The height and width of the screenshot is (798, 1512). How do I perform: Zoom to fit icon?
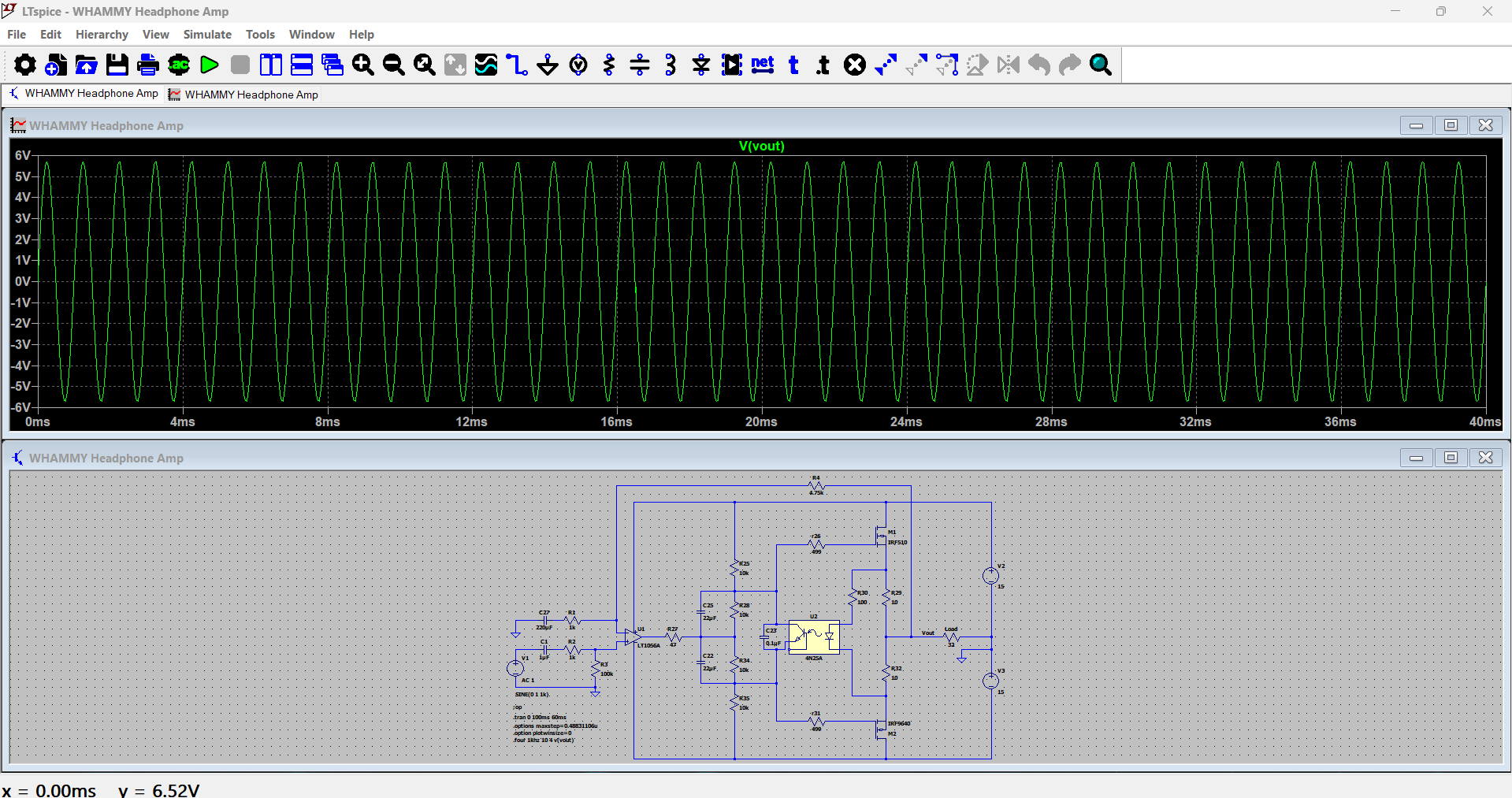point(425,65)
